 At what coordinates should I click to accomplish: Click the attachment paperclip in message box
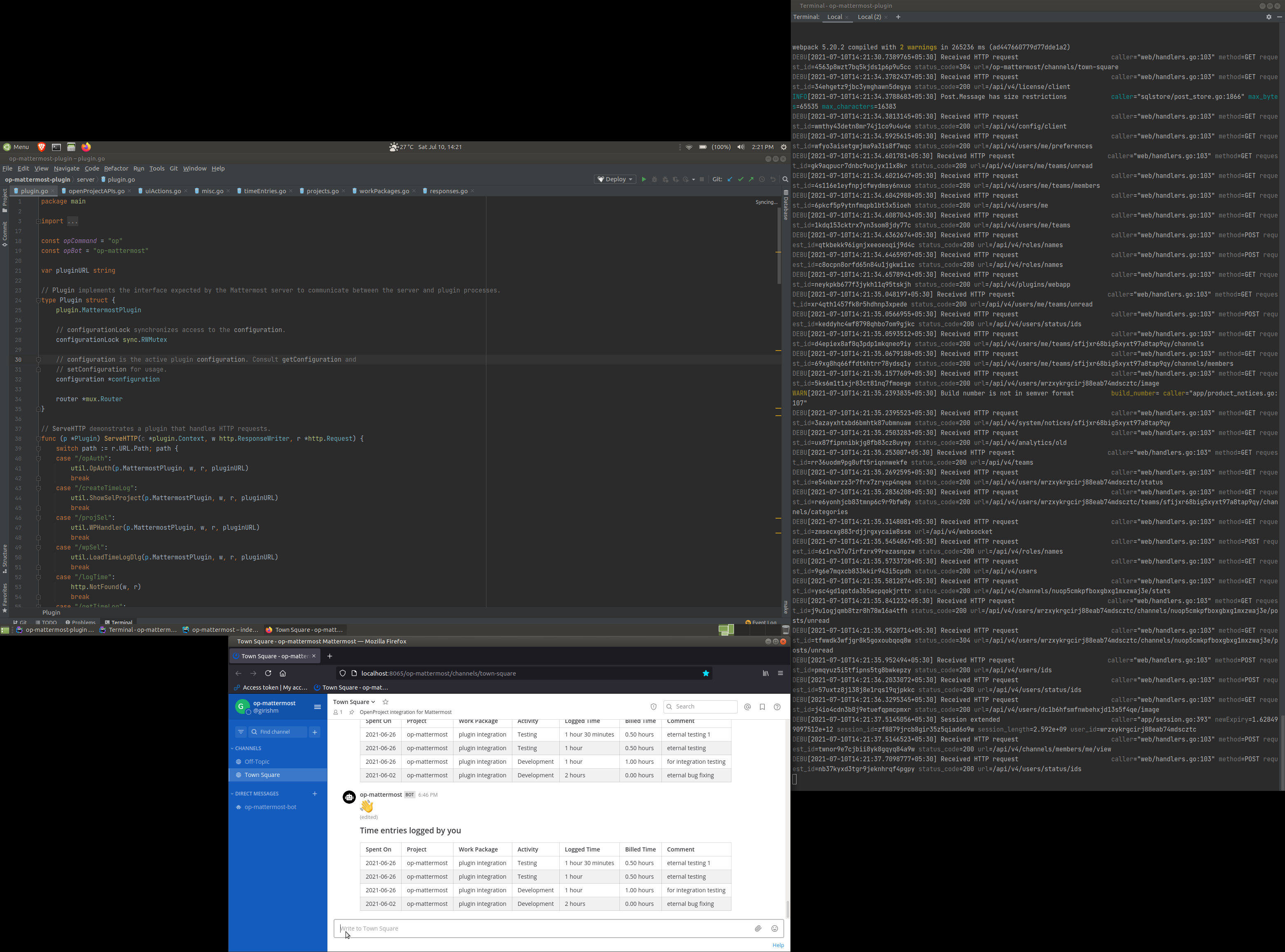click(758, 929)
